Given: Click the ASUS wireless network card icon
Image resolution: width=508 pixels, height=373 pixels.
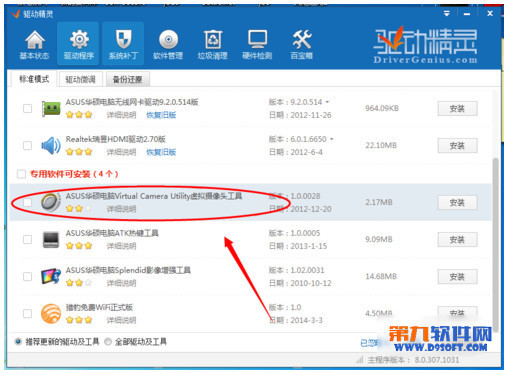Looking at the screenshot, I should click(x=51, y=108).
